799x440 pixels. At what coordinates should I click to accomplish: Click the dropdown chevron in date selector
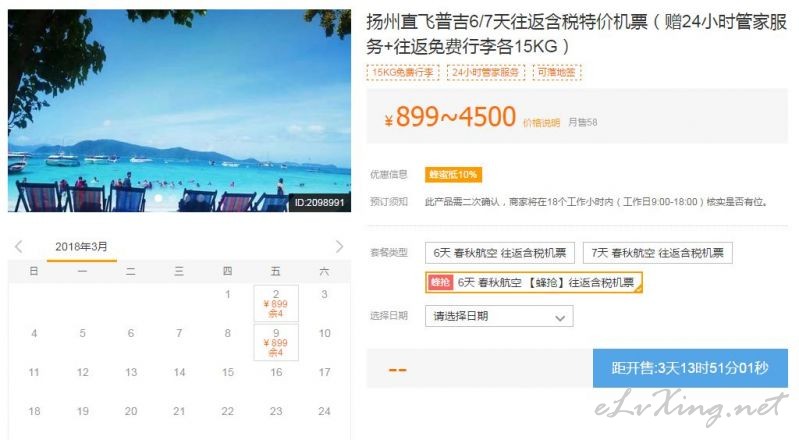coord(560,318)
